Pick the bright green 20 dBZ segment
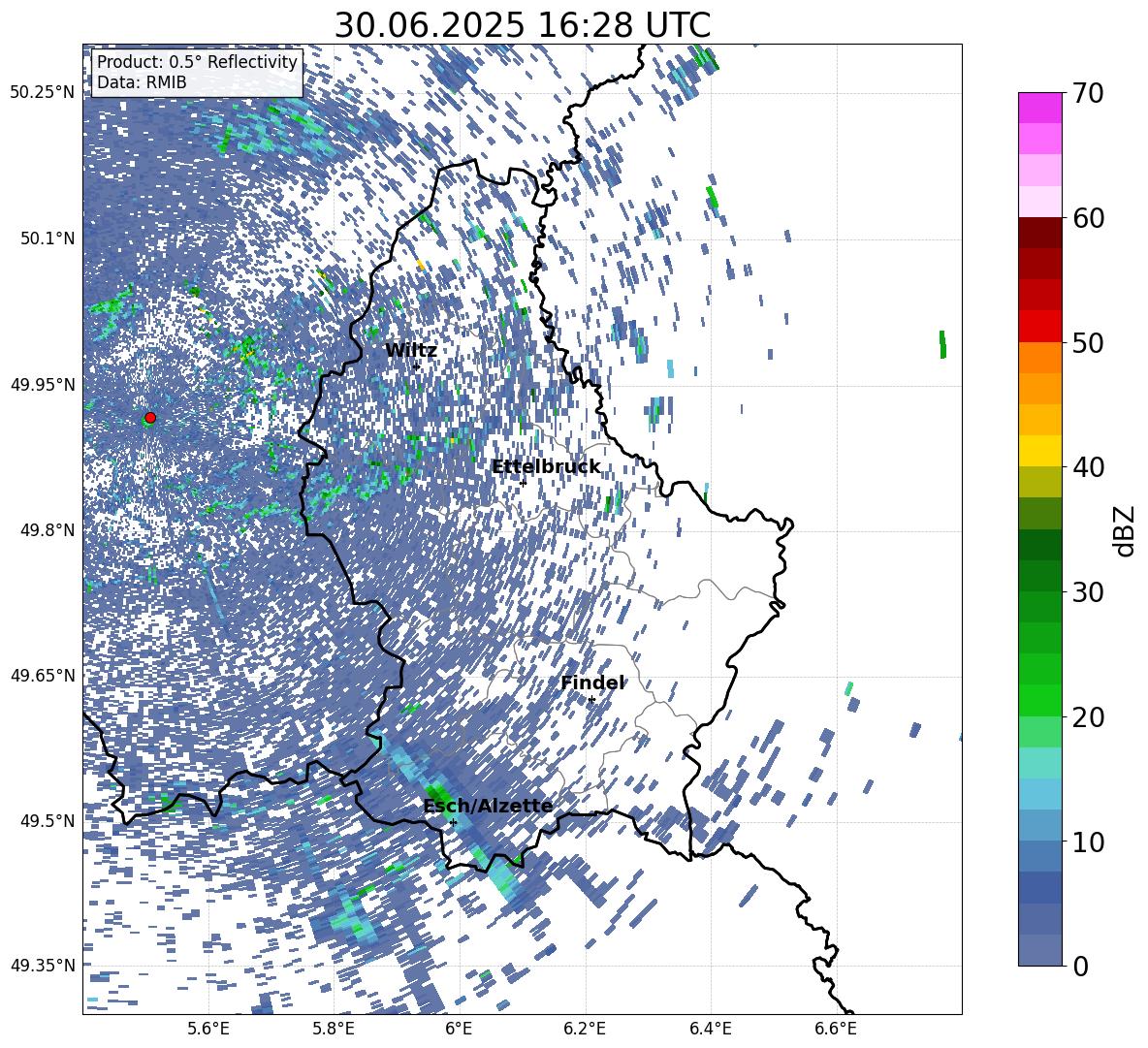The height and width of the screenshot is (1048, 1148). [1039, 700]
